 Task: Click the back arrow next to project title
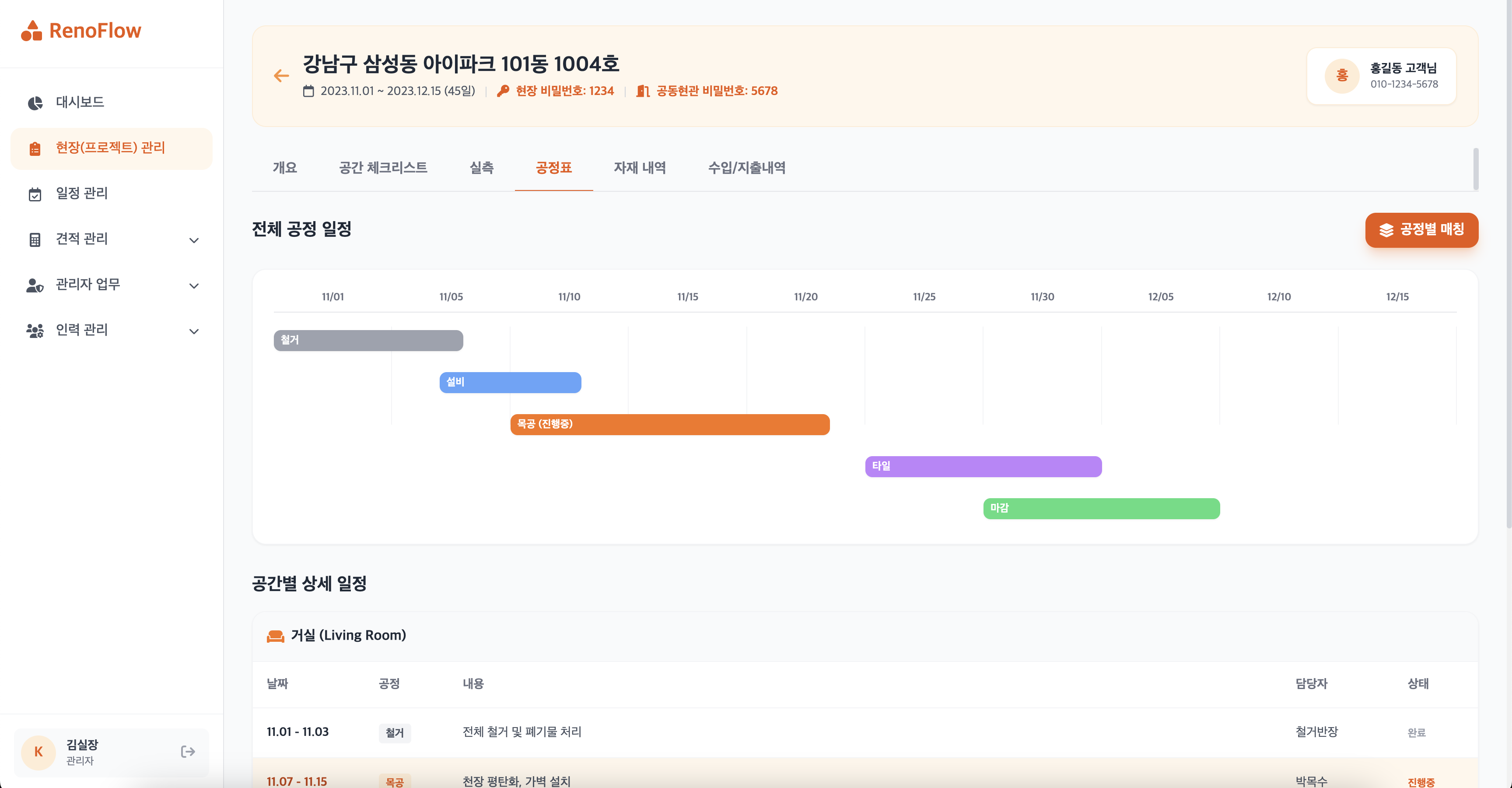(281, 76)
